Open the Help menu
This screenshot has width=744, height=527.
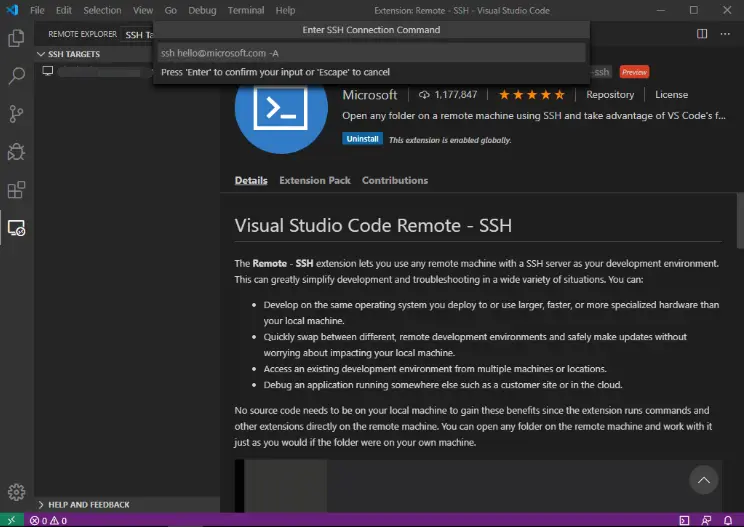click(285, 10)
